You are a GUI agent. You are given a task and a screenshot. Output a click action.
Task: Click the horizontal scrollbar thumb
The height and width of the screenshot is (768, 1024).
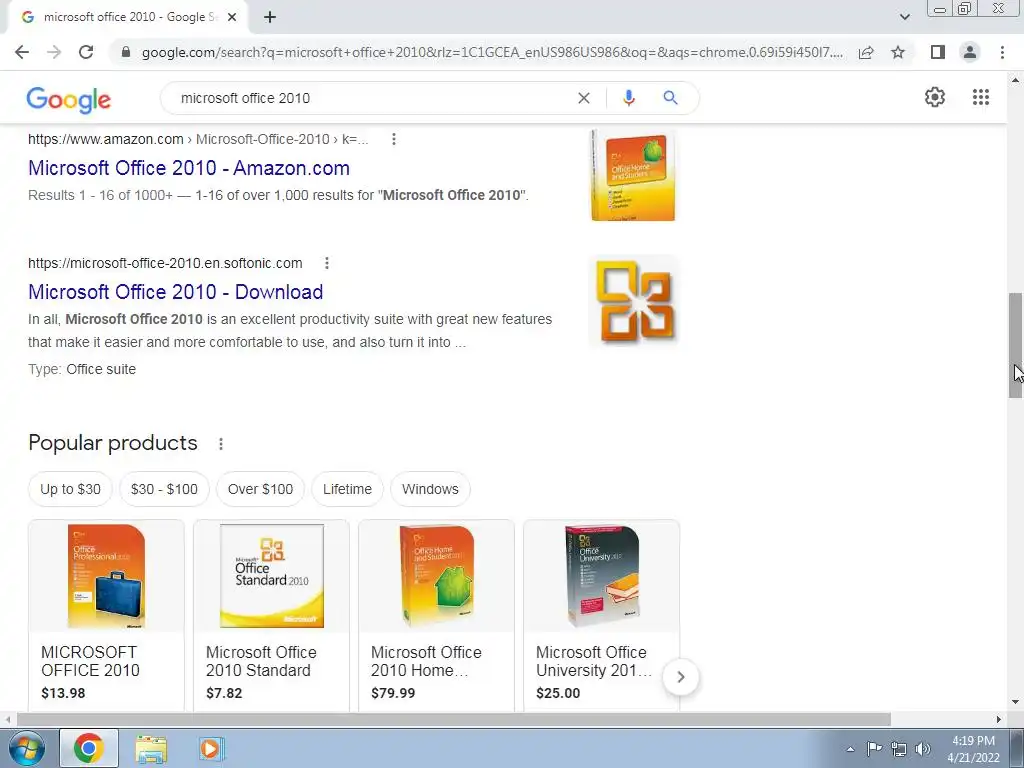pyautogui.click(x=453, y=719)
